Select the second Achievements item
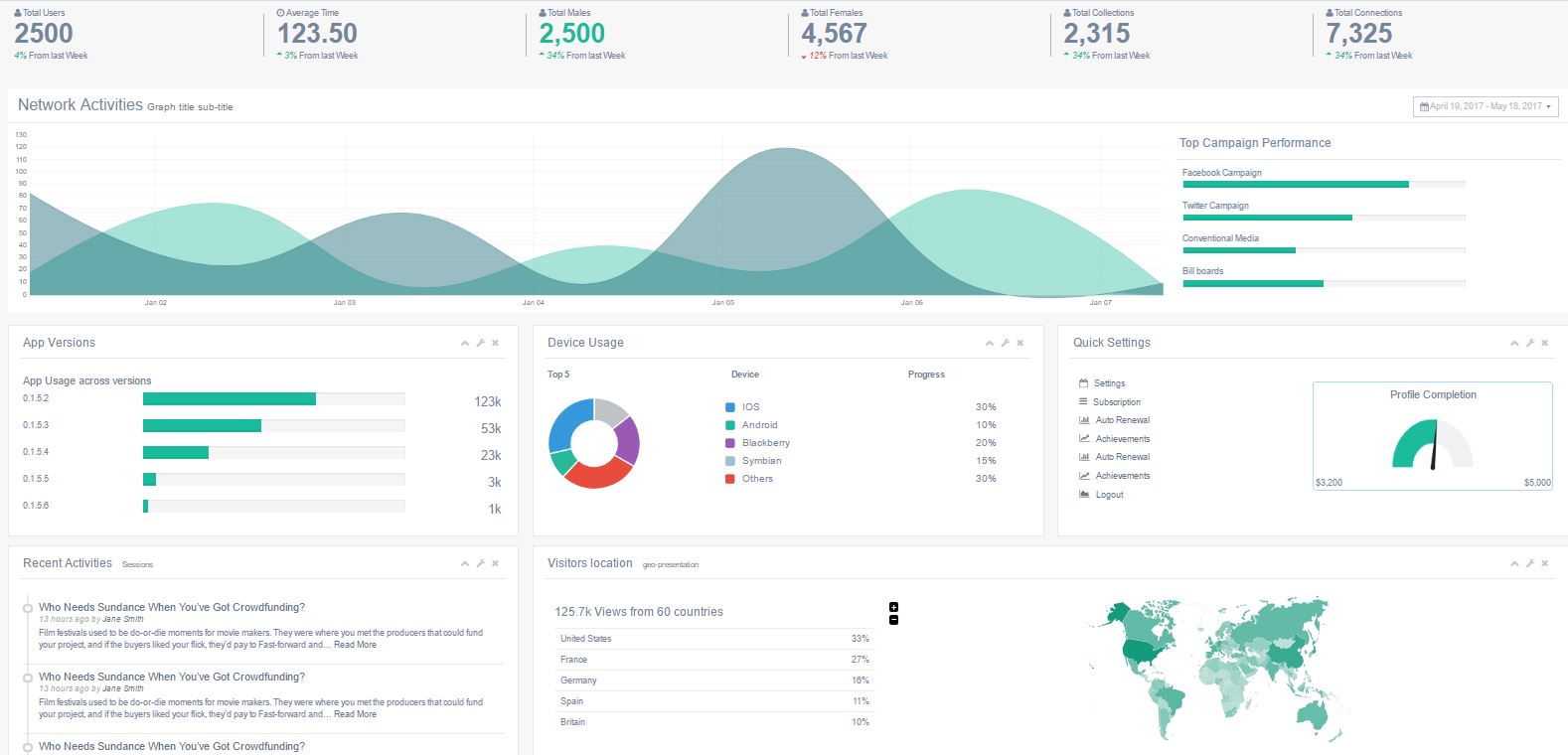 (x=1122, y=476)
